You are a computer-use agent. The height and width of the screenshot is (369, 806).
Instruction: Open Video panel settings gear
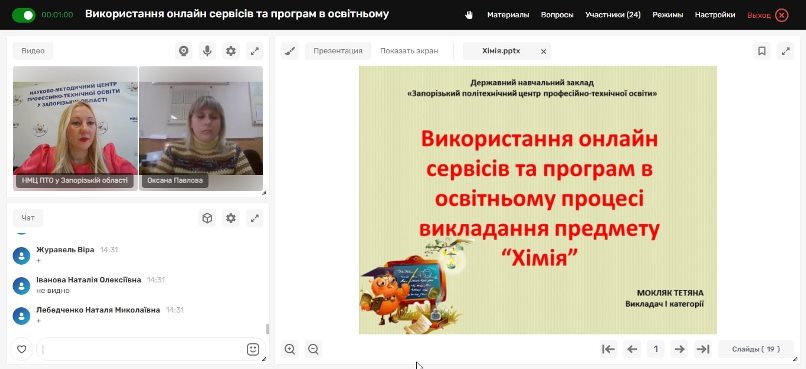click(231, 51)
